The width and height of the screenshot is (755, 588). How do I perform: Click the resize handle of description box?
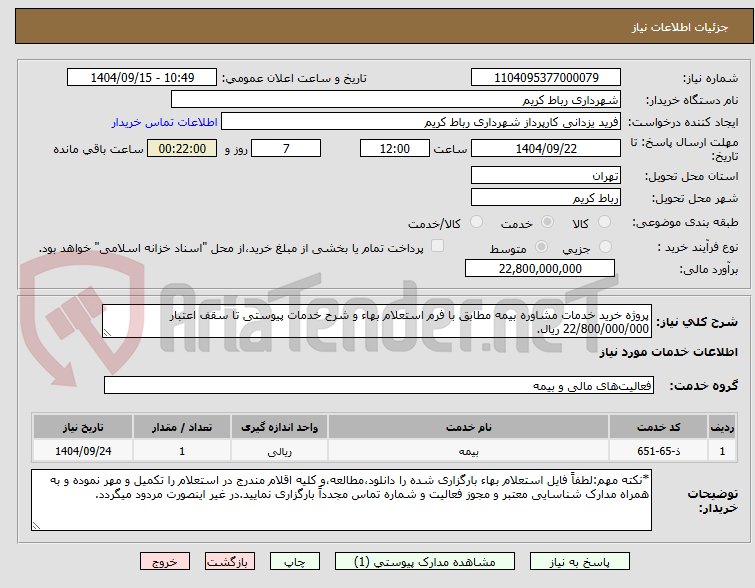[107, 333]
